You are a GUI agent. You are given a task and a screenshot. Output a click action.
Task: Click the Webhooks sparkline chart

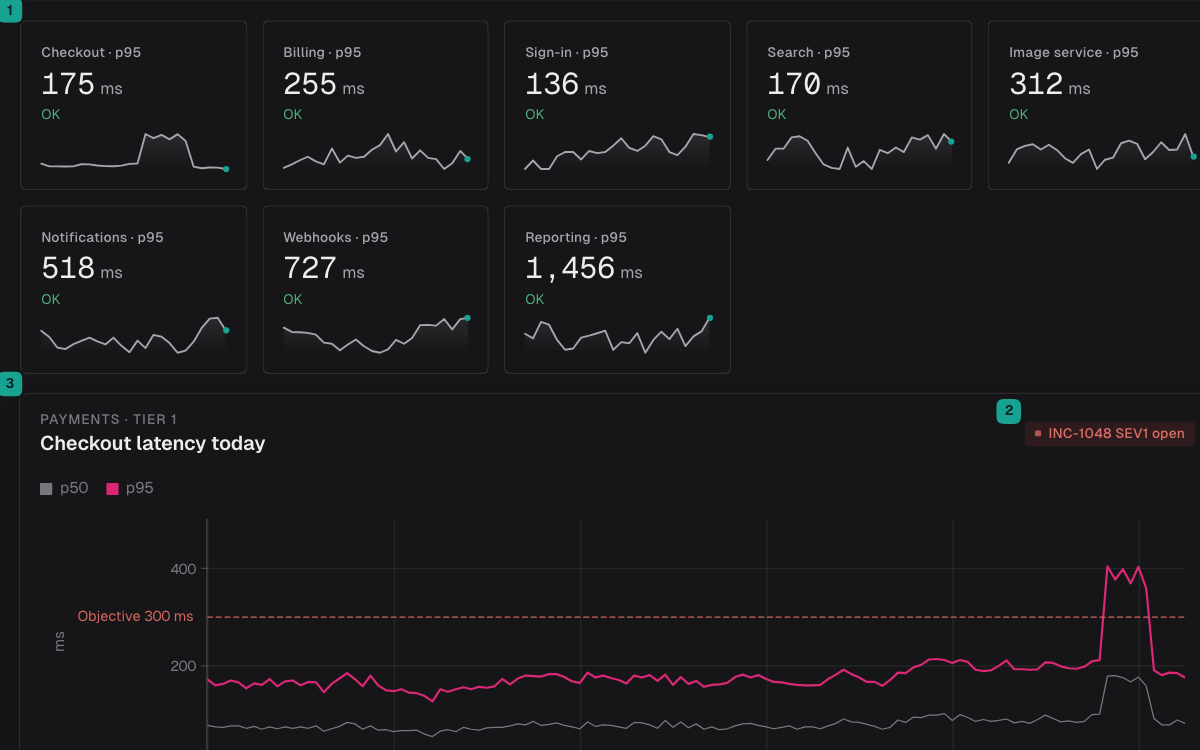[x=376, y=335]
